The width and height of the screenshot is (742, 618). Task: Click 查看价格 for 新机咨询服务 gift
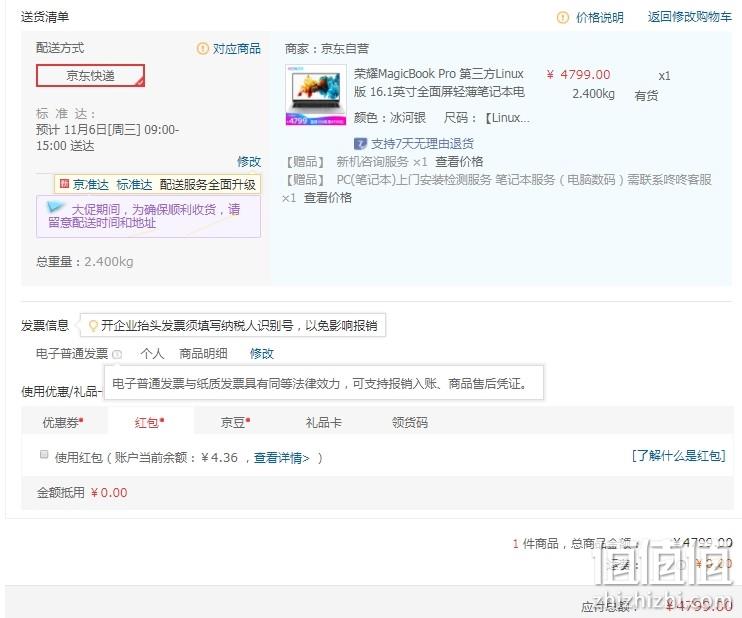459,162
